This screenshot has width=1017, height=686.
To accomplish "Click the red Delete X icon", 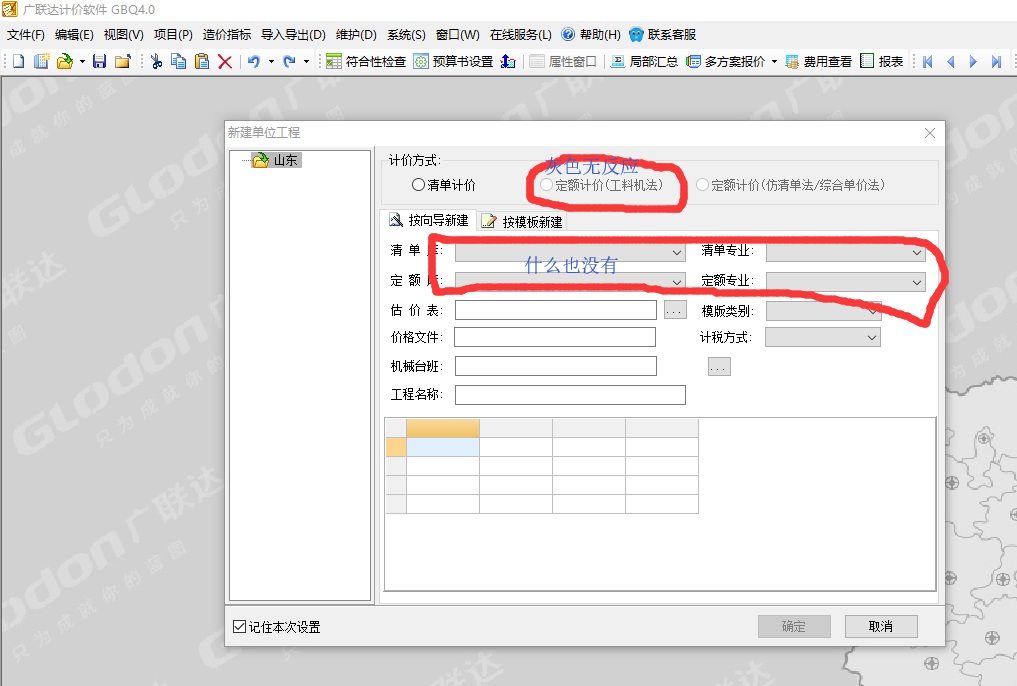I will pos(225,62).
